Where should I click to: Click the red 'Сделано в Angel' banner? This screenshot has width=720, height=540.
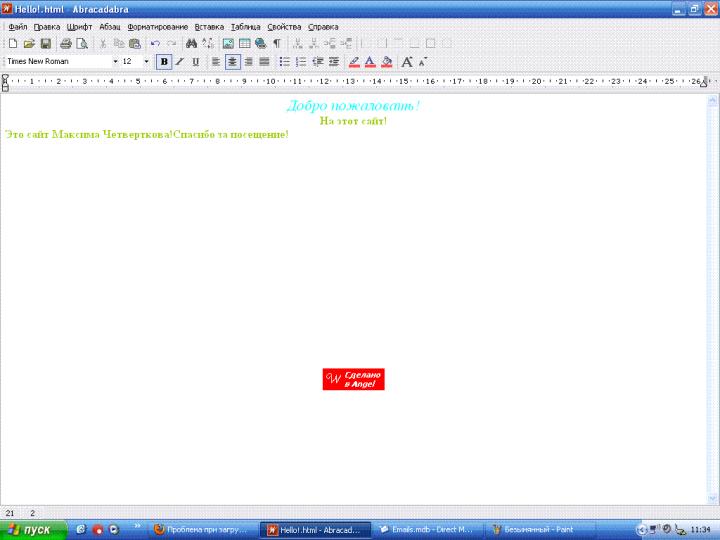pyautogui.click(x=353, y=379)
